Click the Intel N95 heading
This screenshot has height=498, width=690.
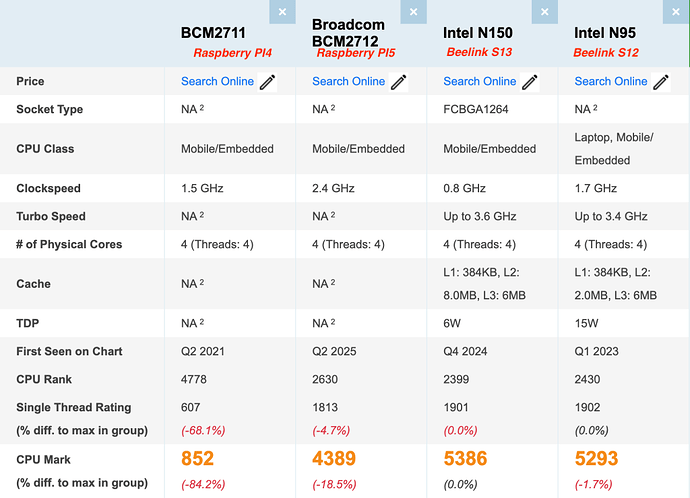pos(605,33)
